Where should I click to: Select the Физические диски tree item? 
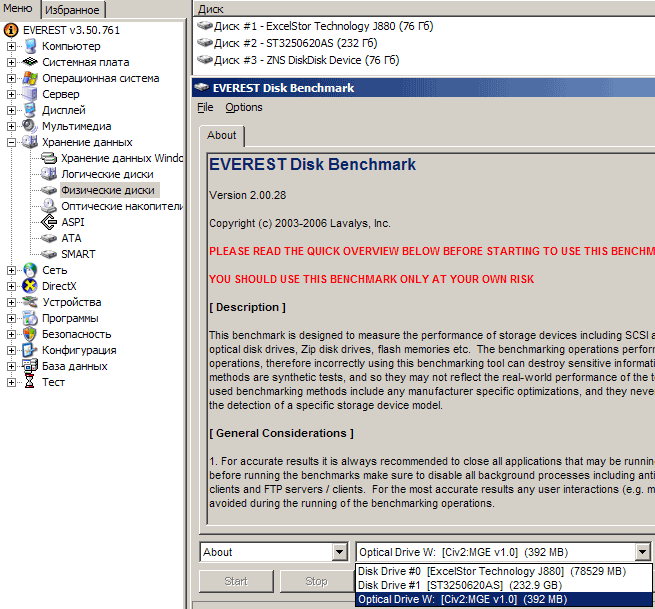click(x=108, y=190)
